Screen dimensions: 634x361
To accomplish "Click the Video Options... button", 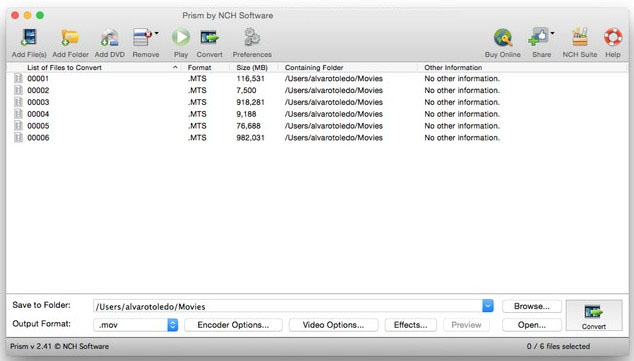I will click(x=333, y=325).
